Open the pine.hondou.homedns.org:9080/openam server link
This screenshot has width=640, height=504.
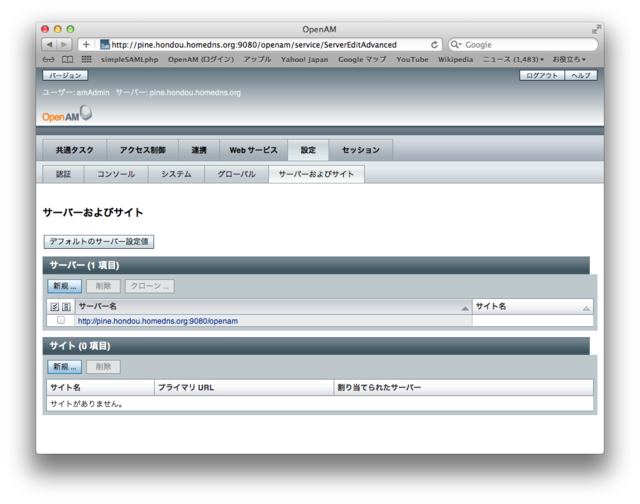click(158, 321)
